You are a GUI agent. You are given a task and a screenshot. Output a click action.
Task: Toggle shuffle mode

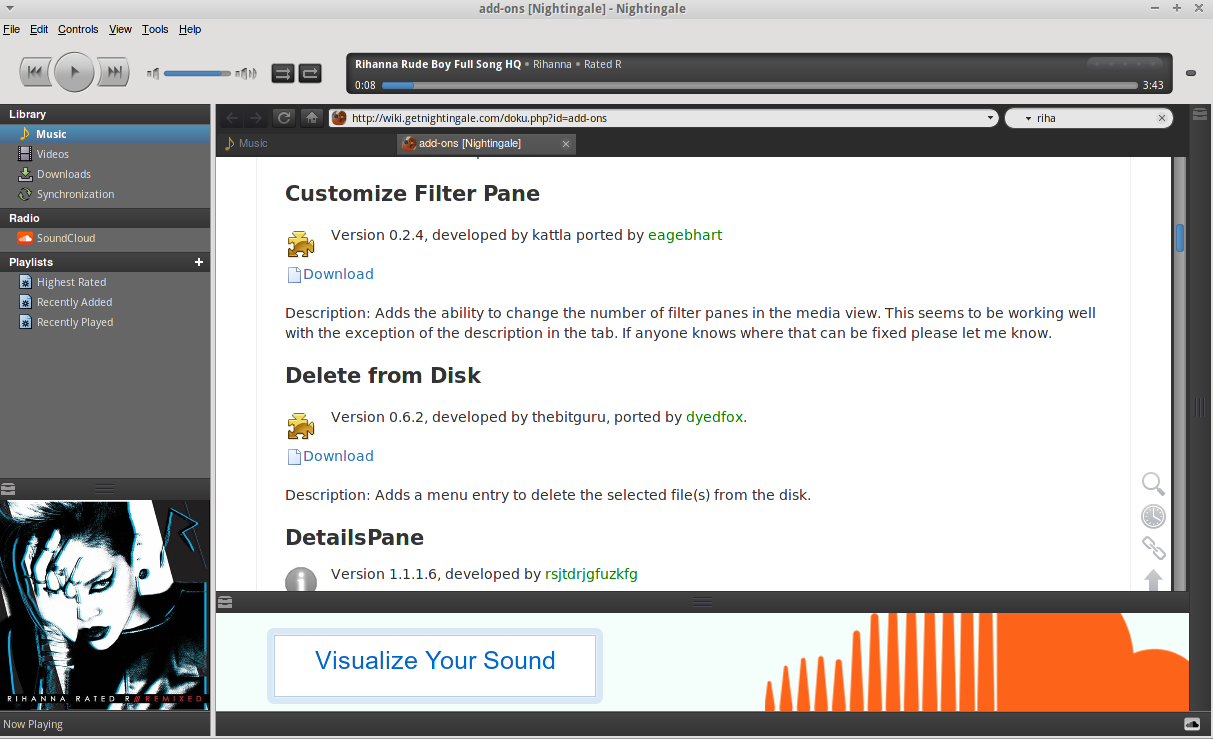(283, 73)
